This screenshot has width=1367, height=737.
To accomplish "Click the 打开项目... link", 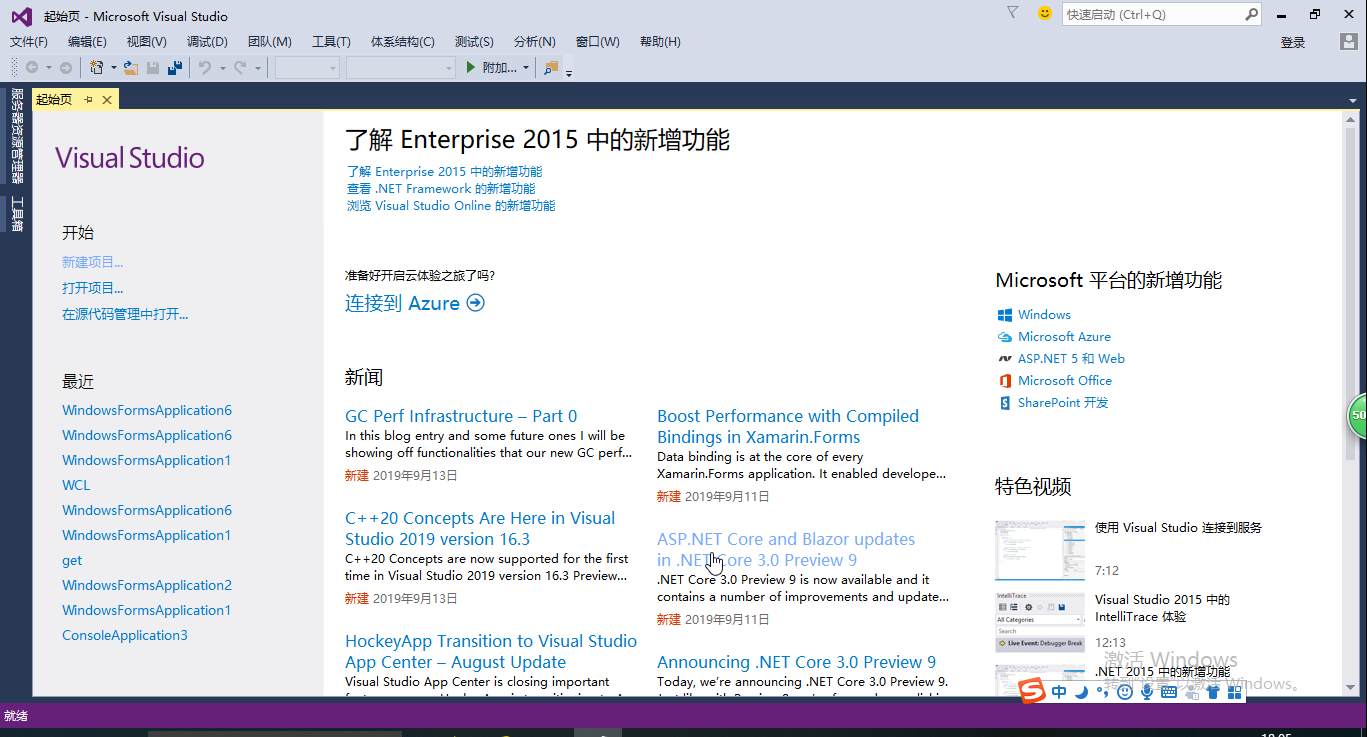I will pos(93,288).
